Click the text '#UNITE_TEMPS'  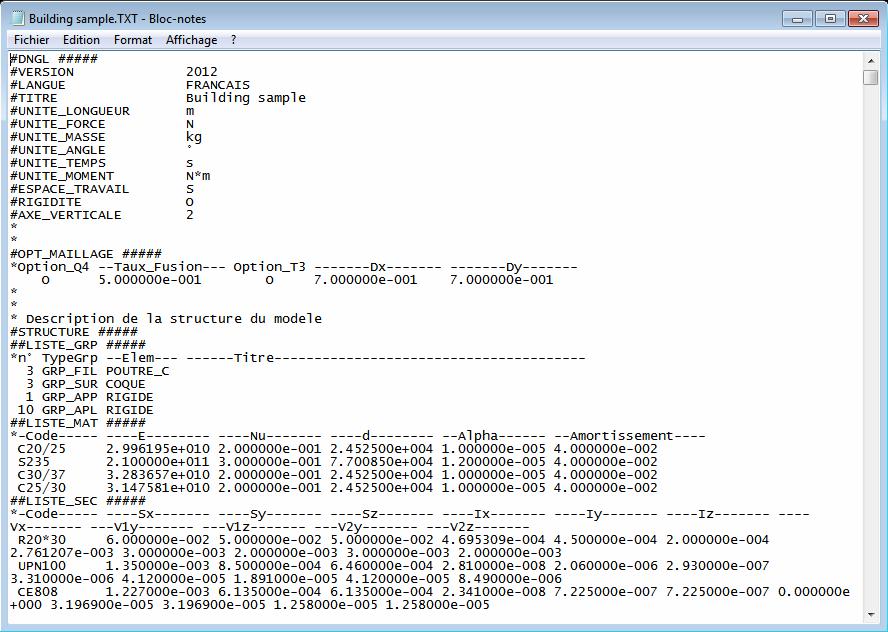[x=58, y=163]
